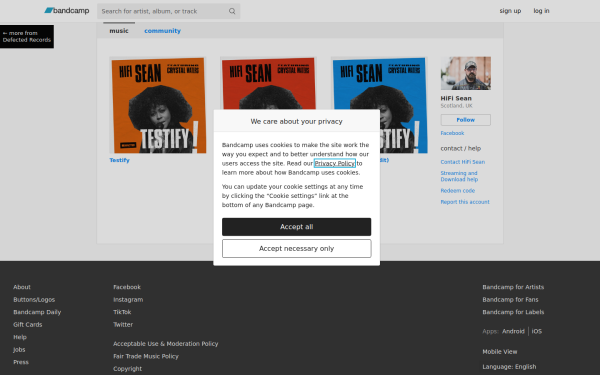
Task: Open TikTok link in footer
Action: coord(122,312)
